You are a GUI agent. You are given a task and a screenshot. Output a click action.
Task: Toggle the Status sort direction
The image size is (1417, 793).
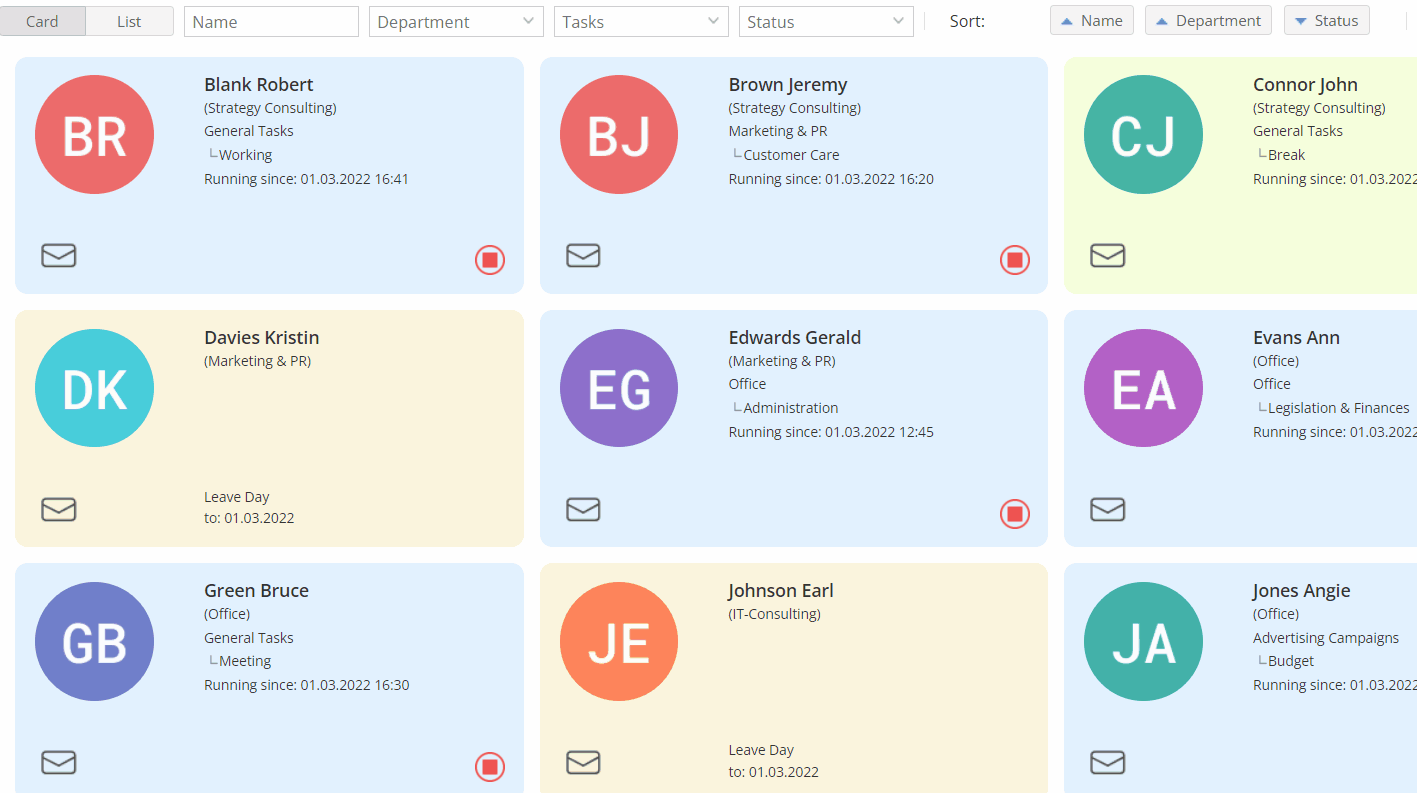click(1326, 20)
